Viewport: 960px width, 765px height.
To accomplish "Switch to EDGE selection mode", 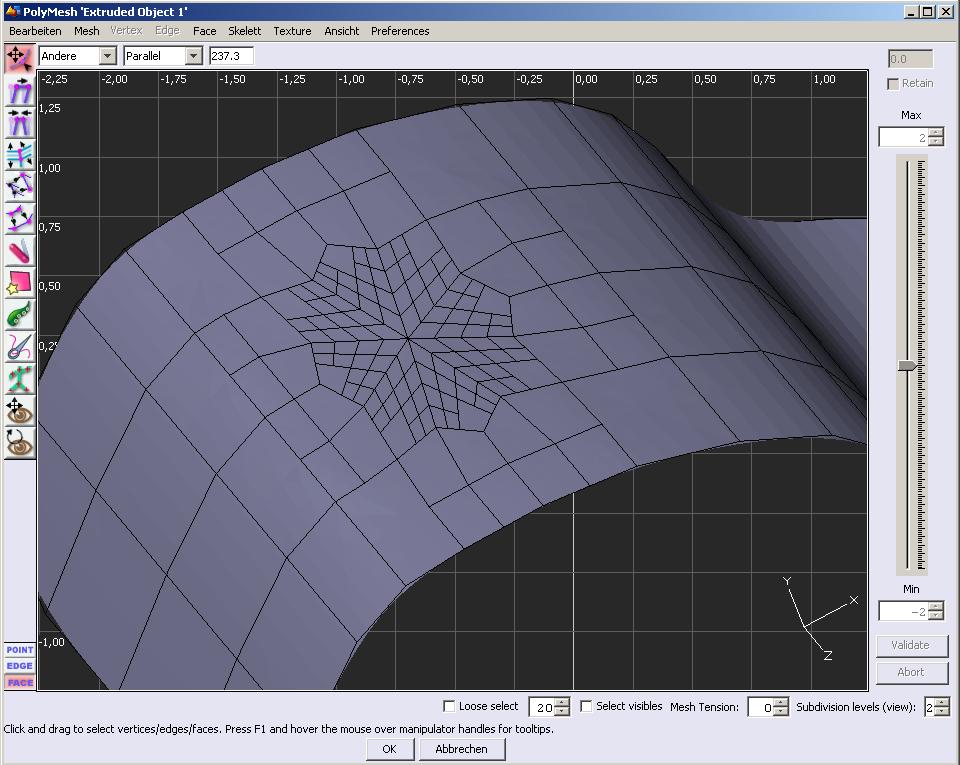I will tap(20, 666).
